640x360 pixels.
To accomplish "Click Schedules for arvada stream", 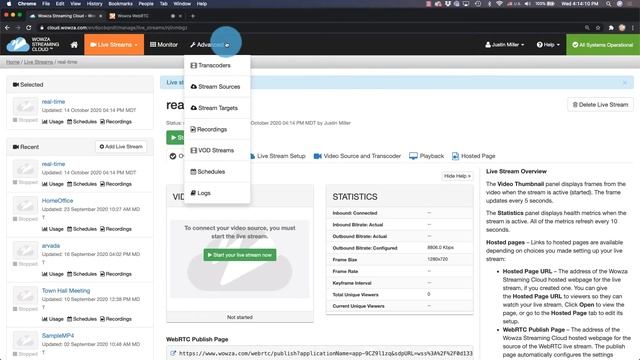I will [x=82, y=274].
